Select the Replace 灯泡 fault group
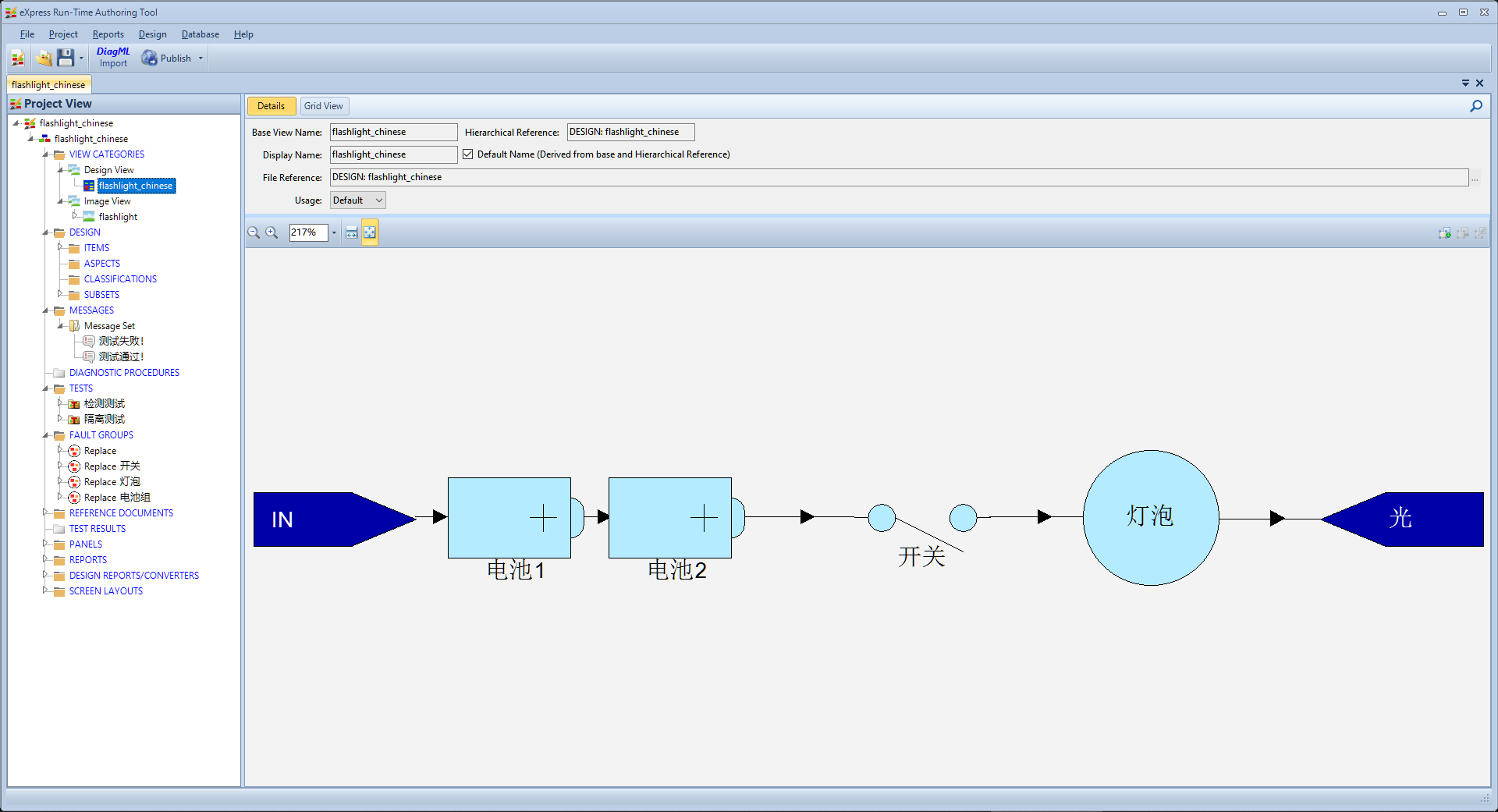 pos(112,482)
